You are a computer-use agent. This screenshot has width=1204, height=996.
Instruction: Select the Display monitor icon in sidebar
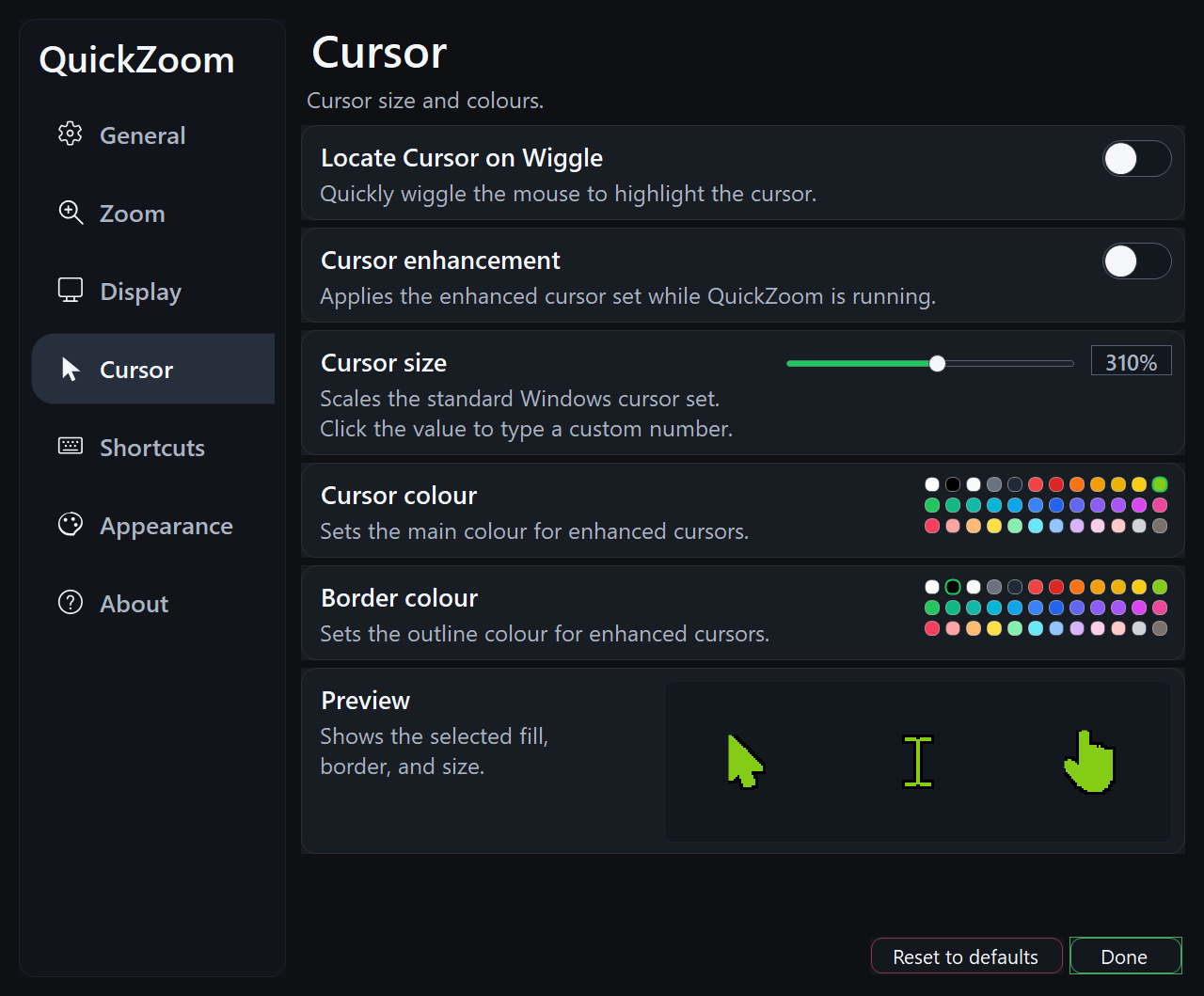tap(71, 291)
